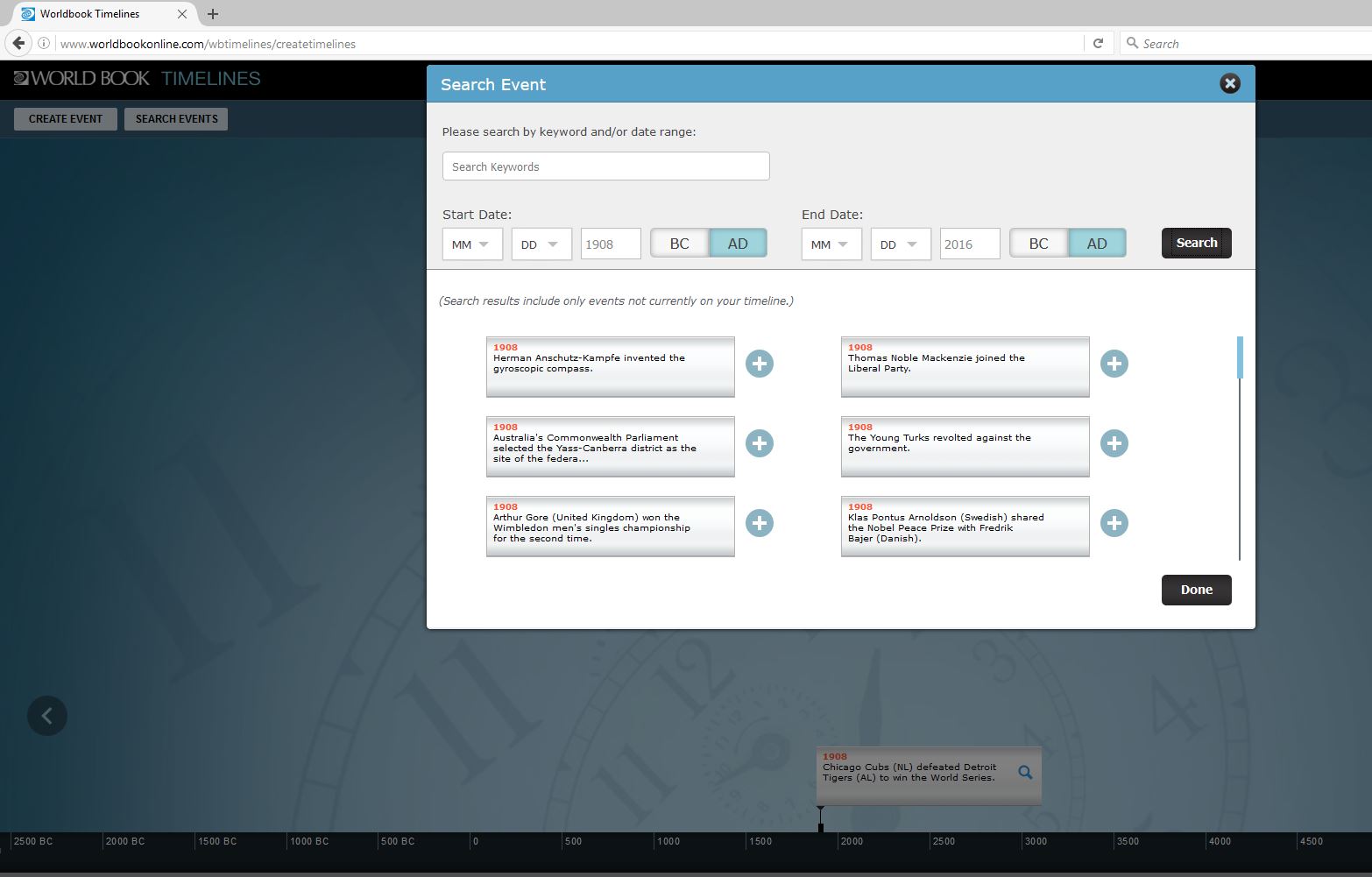Click the Search Events button
This screenshot has width=1372, height=877.
[176, 119]
